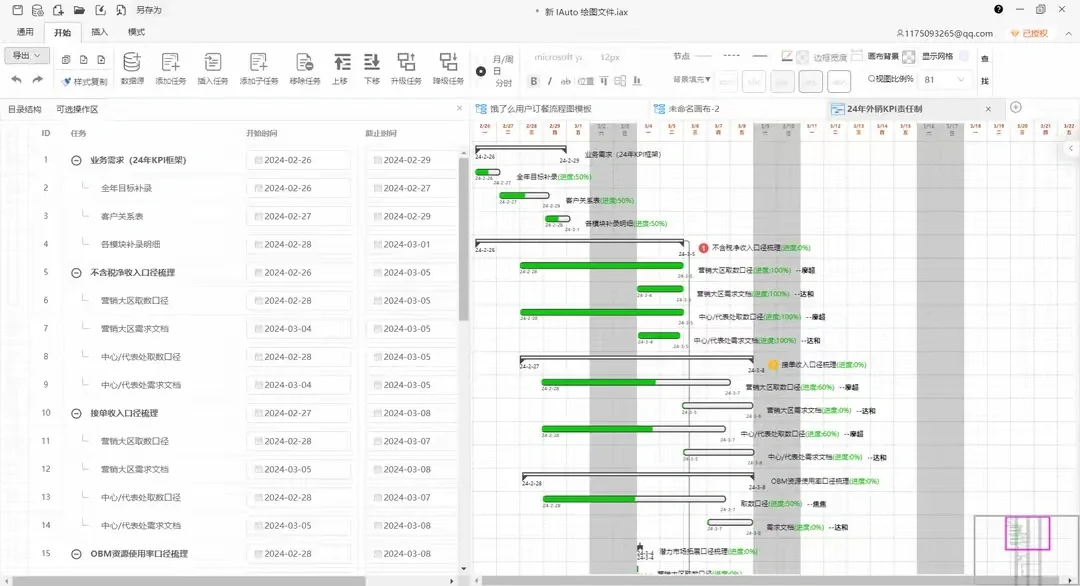Switch to the 模式 ribbon tab

tap(136, 32)
